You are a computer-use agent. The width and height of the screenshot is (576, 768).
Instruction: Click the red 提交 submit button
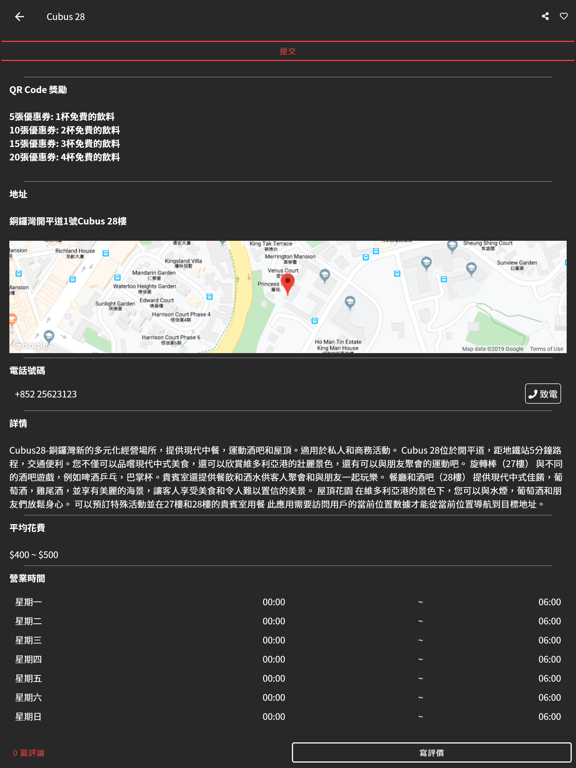pyautogui.click(x=288, y=51)
